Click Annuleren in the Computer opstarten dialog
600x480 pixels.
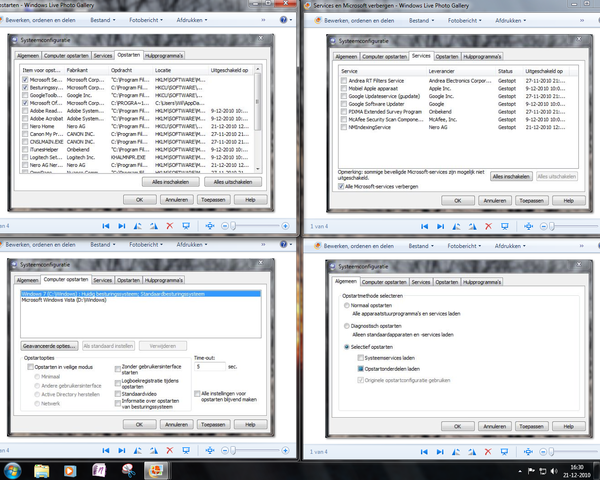(x=176, y=424)
